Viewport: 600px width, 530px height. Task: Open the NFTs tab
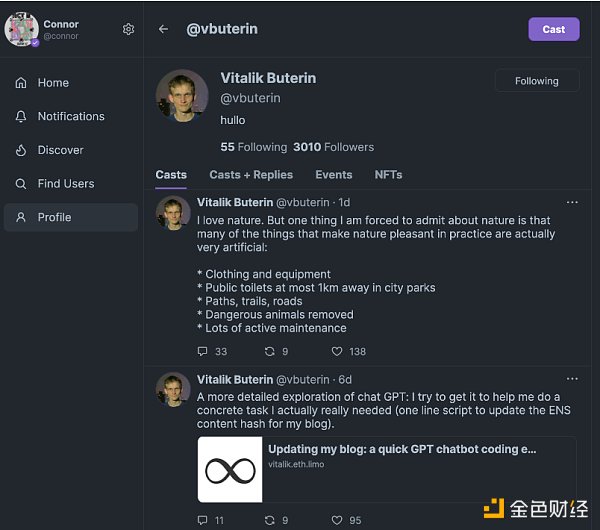tap(388, 174)
